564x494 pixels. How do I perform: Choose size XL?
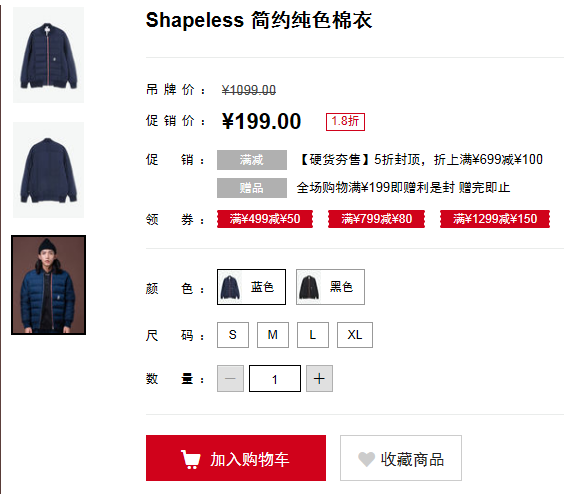click(355, 335)
